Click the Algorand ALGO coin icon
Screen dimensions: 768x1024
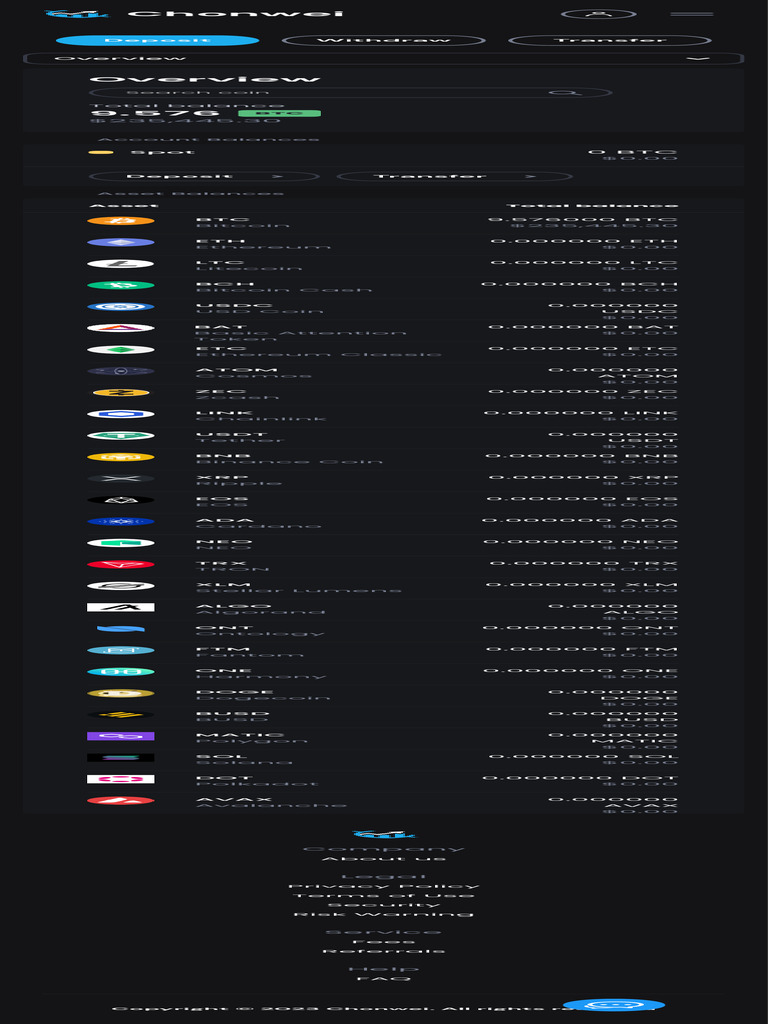coord(121,607)
